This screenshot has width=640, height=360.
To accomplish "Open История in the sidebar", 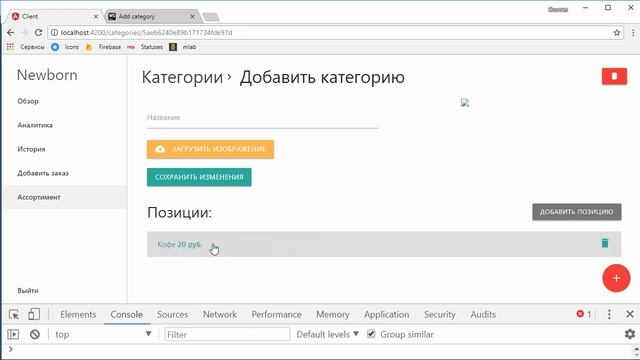I will click(x=31, y=149).
